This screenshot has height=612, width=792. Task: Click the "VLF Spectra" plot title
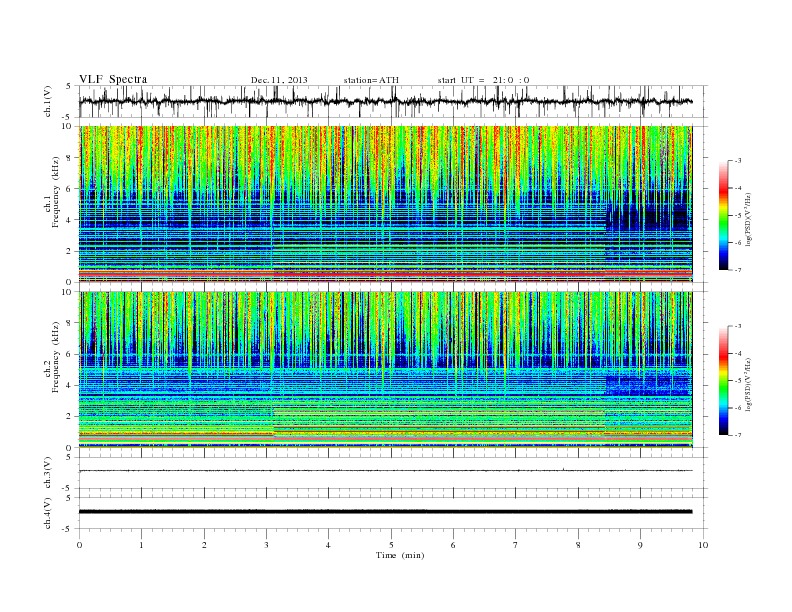113,79
